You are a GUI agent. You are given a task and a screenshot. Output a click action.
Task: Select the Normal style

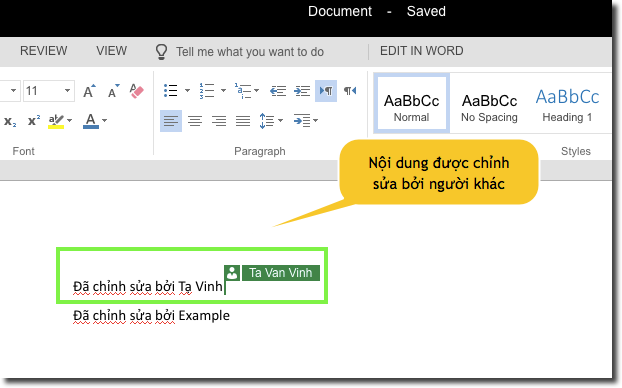pyautogui.click(x=411, y=103)
